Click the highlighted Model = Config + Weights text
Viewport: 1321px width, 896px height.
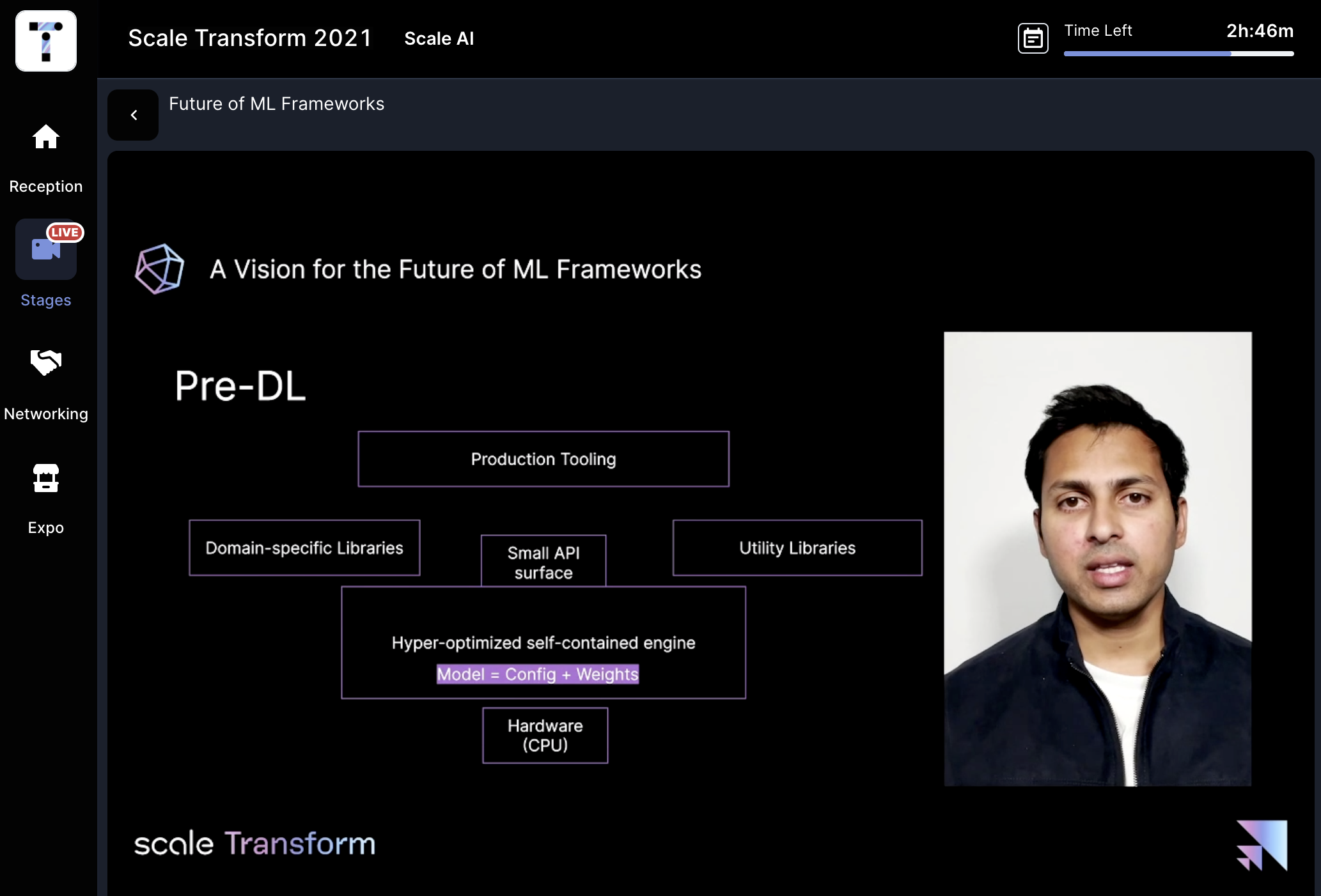point(538,674)
